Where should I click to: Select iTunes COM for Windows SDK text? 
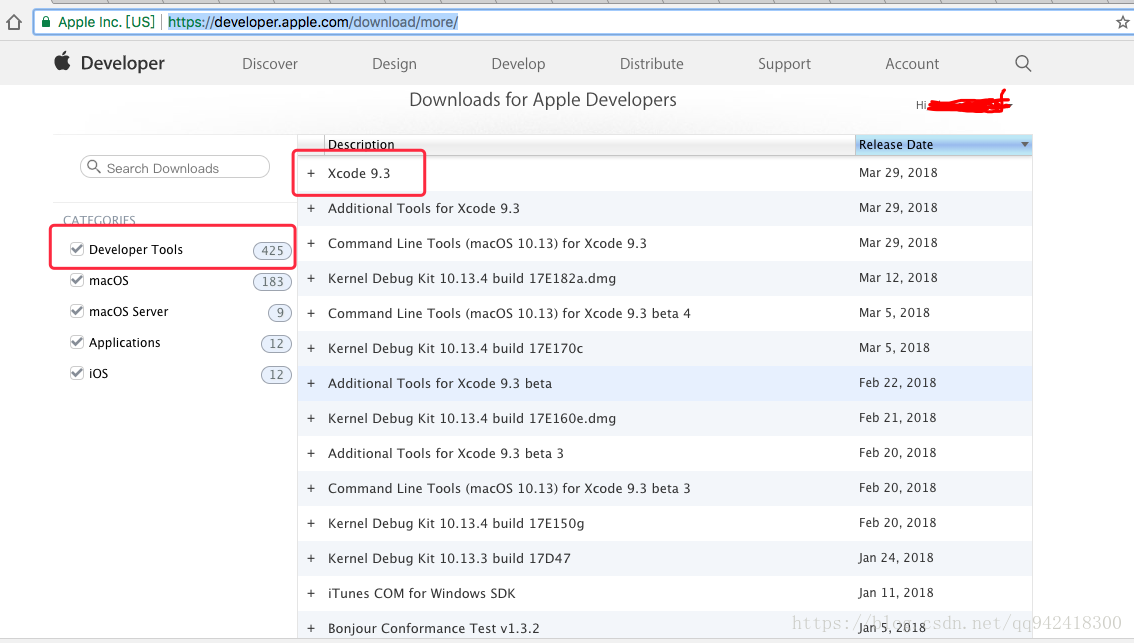(422, 594)
